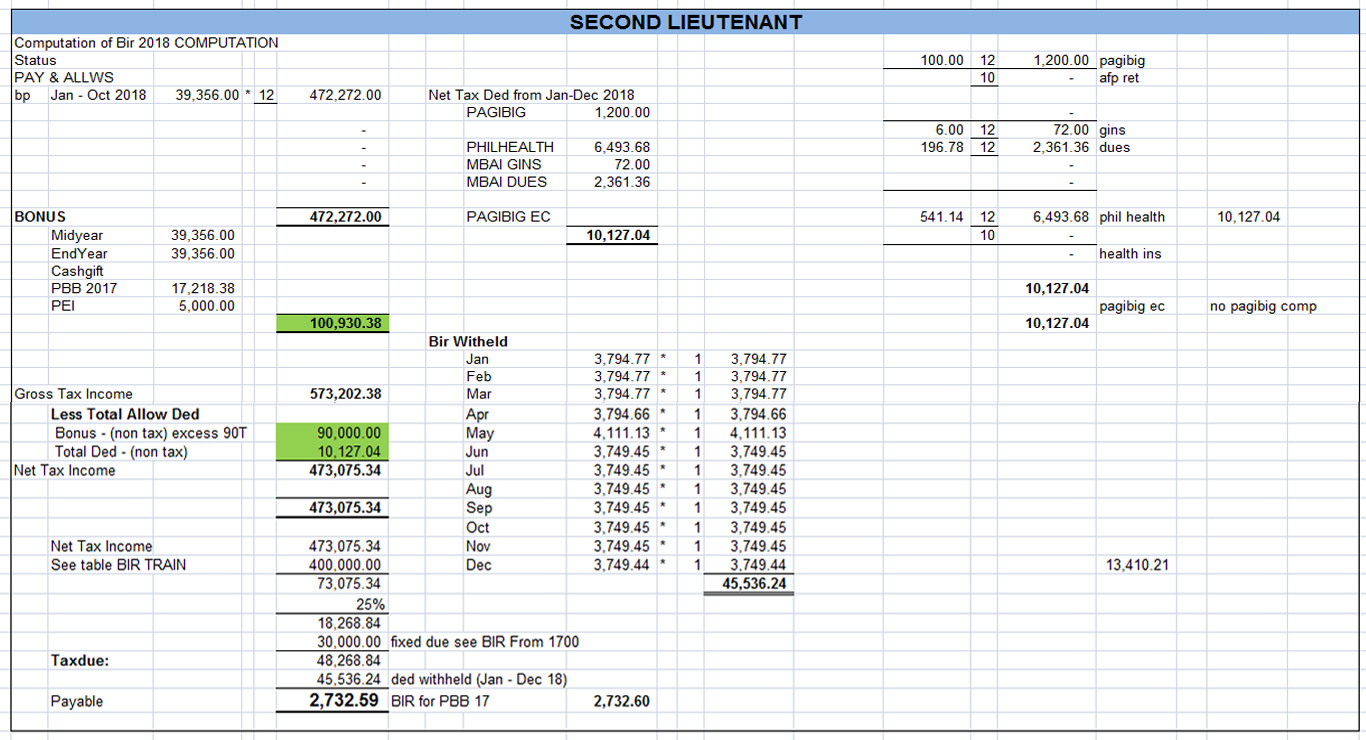Click the Gross Tax Income value 573,202.38
The height and width of the screenshot is (740, 1366).
tap(346, 394)
